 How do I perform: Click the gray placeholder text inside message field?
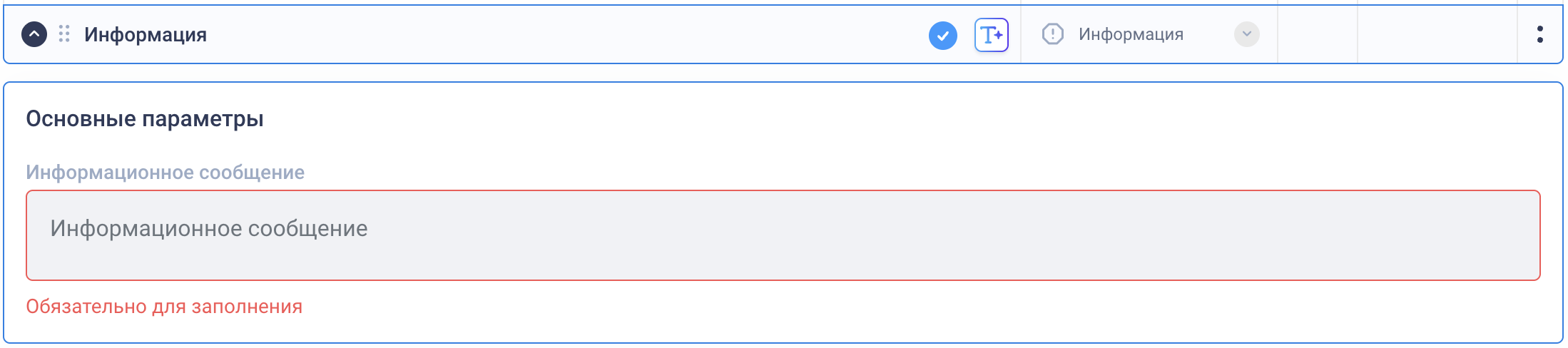(x=209, y=228)
